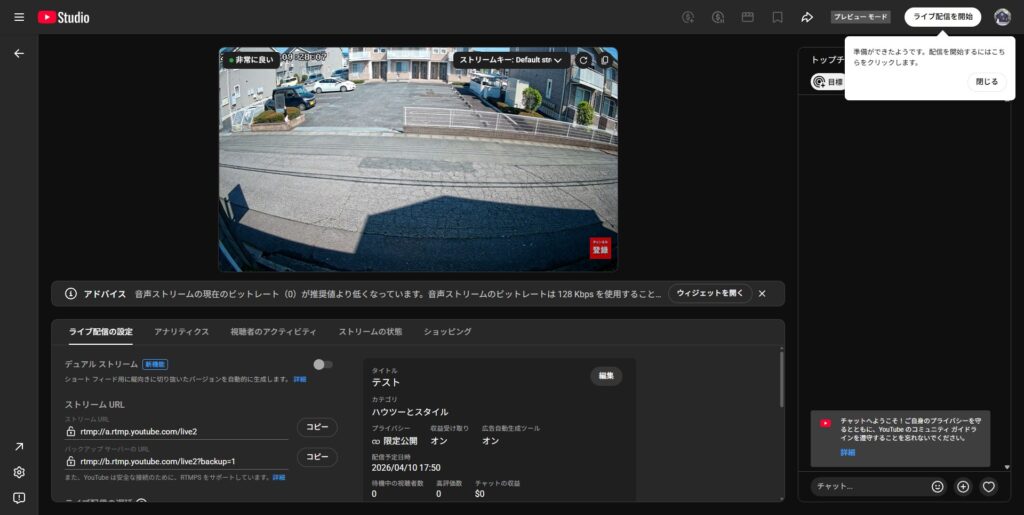
Task: Click the lock icon beside the backup server URL
Action: tap(71, 461)
